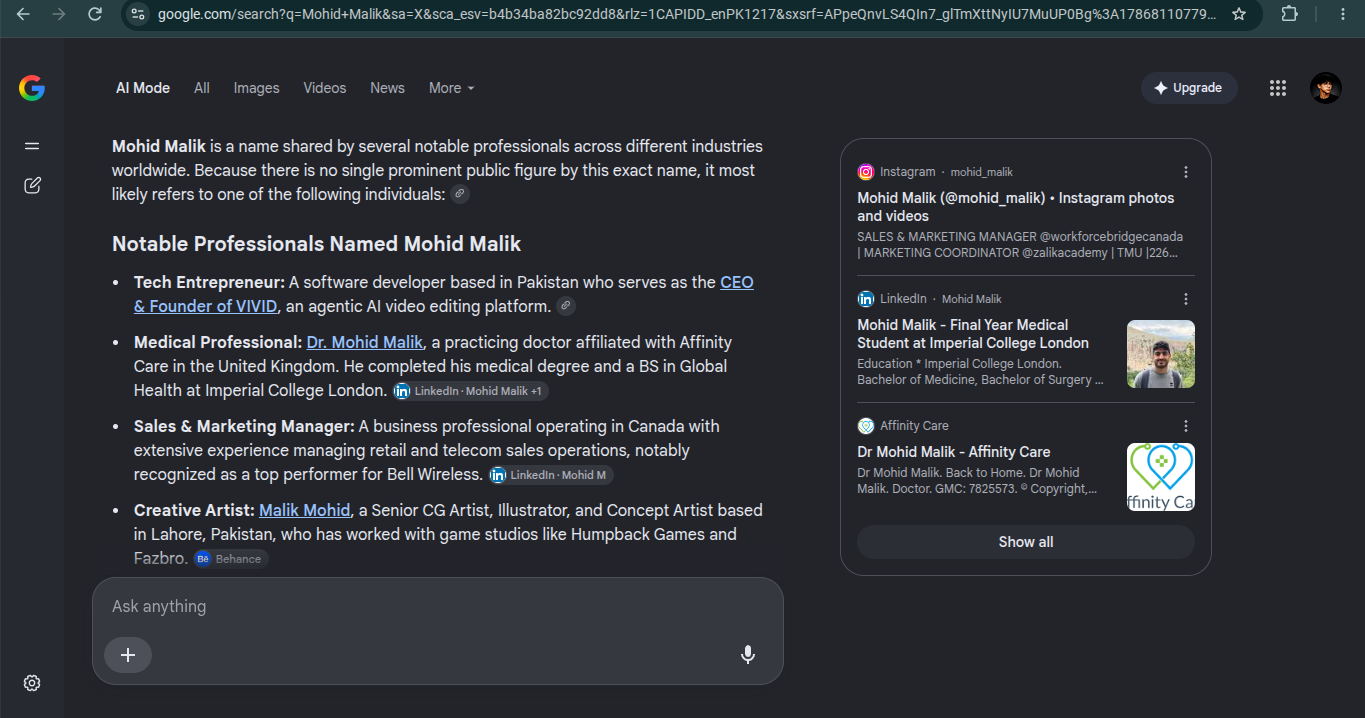1365x718 pixels.
Task: Open the Behance source chip
Action: pyautogui.click(x=231, y=559)
